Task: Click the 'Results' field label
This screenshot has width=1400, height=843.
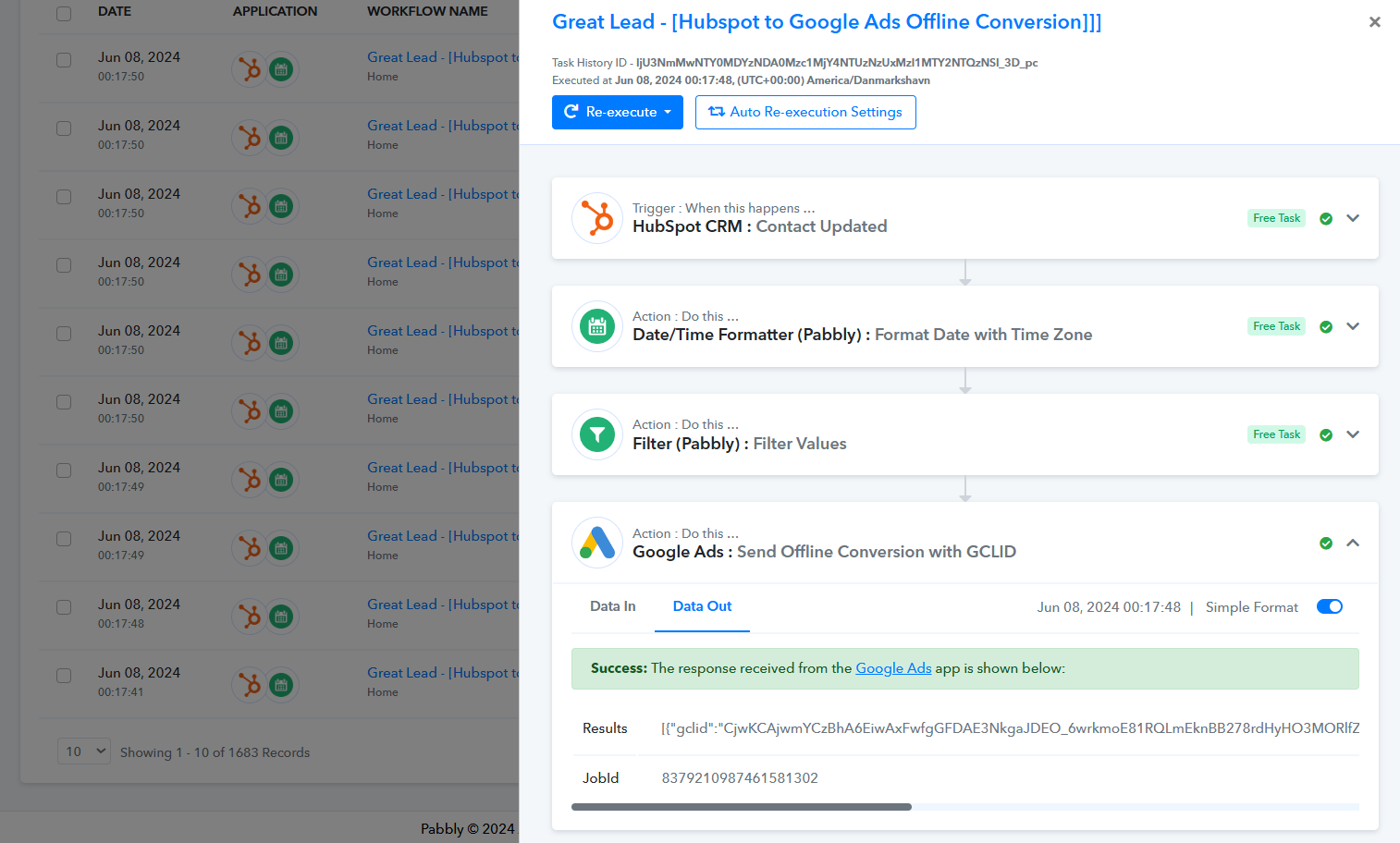Action: click(605, 728)
